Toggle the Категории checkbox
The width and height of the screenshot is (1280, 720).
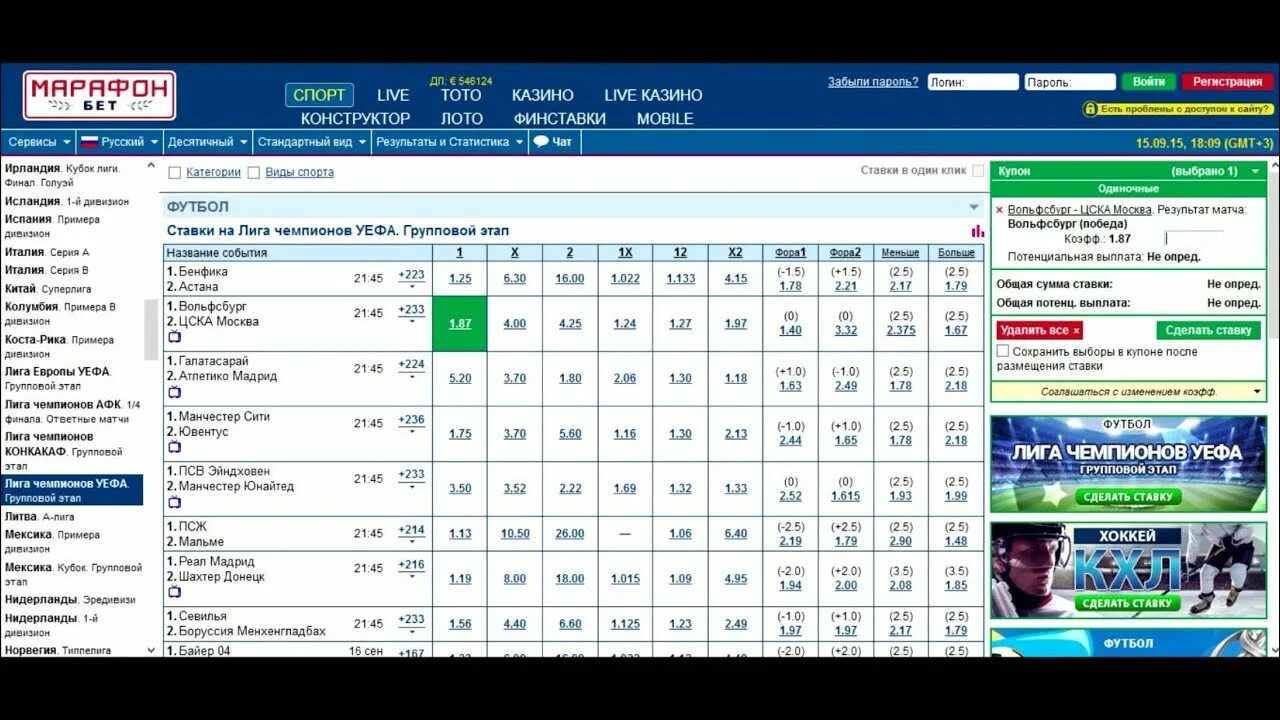(x=175, y=173)
